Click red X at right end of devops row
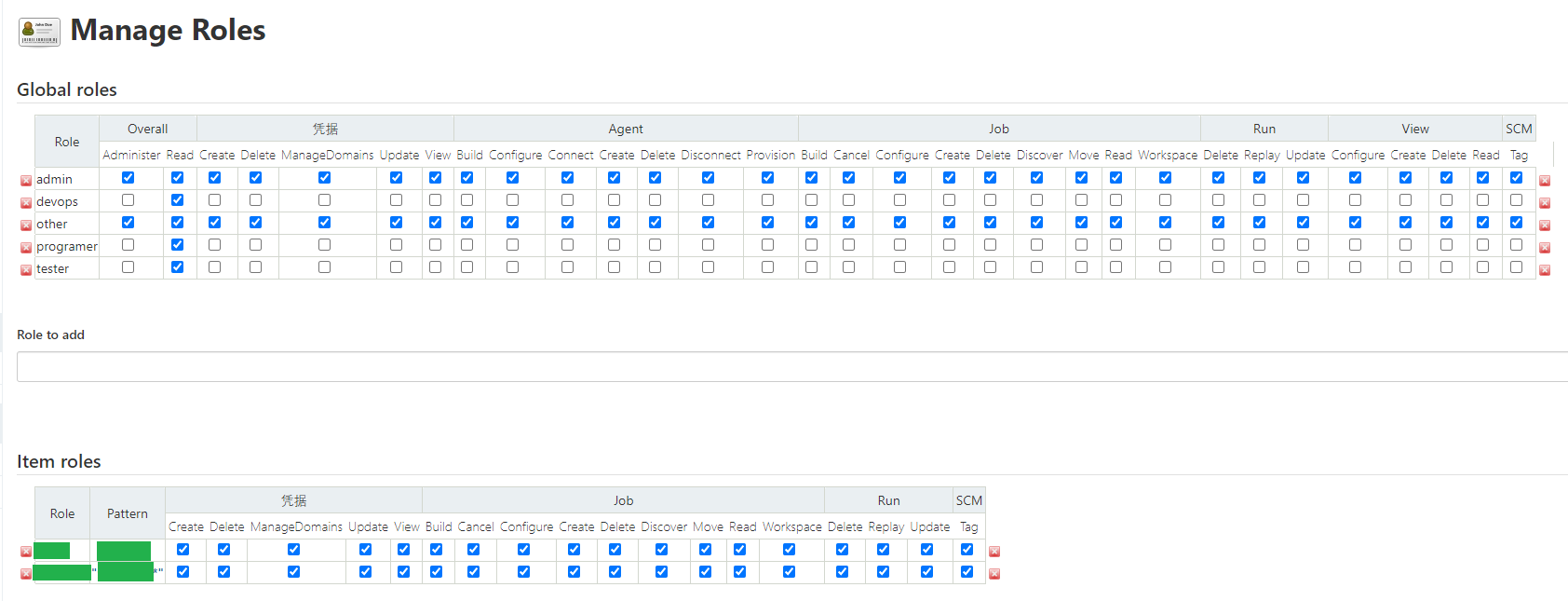 (x=1545, y=203)
